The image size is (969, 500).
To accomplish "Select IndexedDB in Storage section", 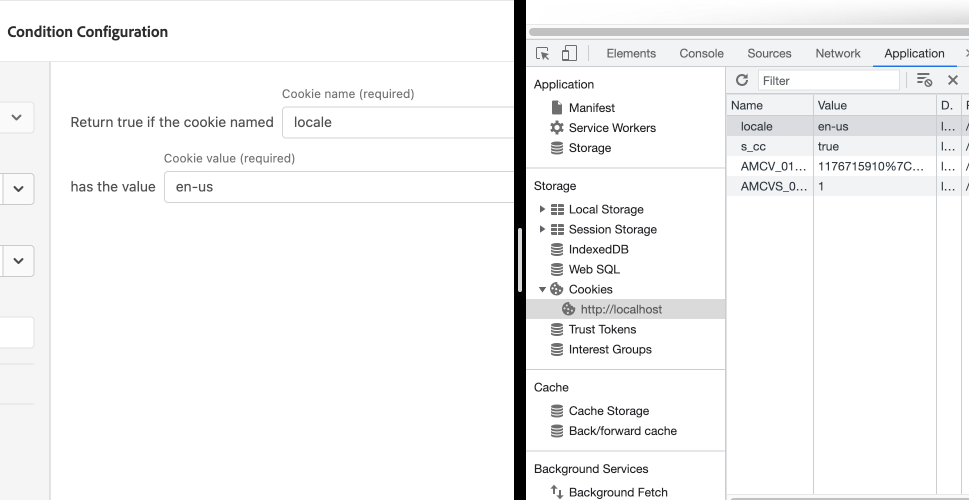I will 598,249.
